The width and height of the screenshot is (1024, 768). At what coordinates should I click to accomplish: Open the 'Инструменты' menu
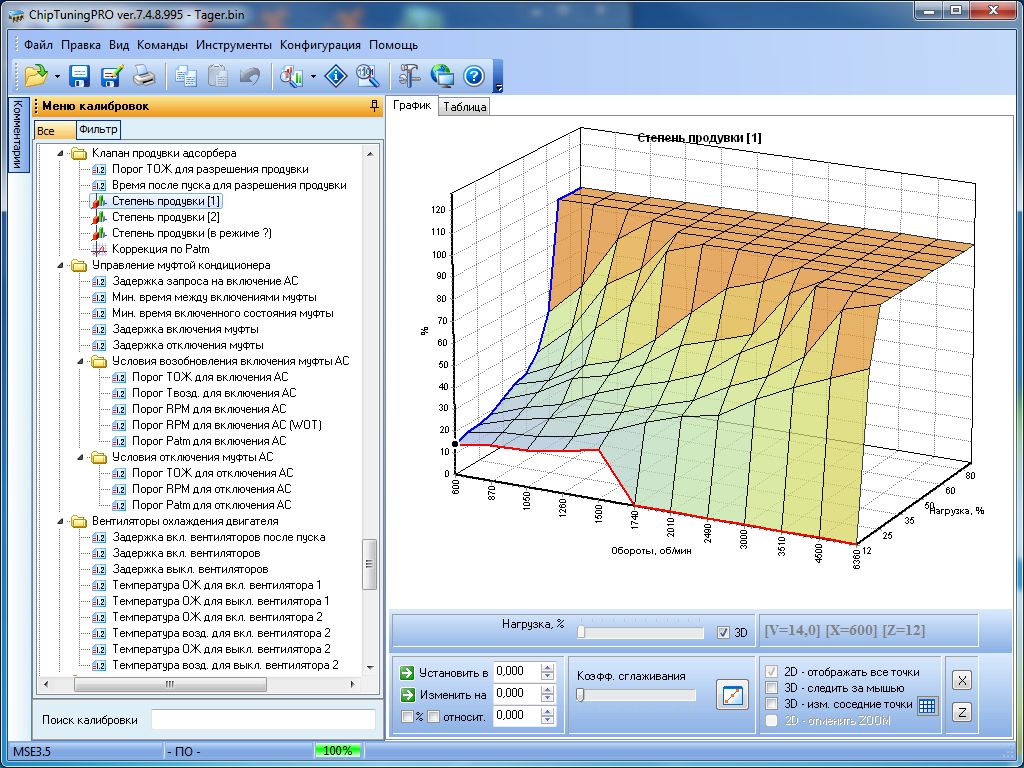pos(234,45)
